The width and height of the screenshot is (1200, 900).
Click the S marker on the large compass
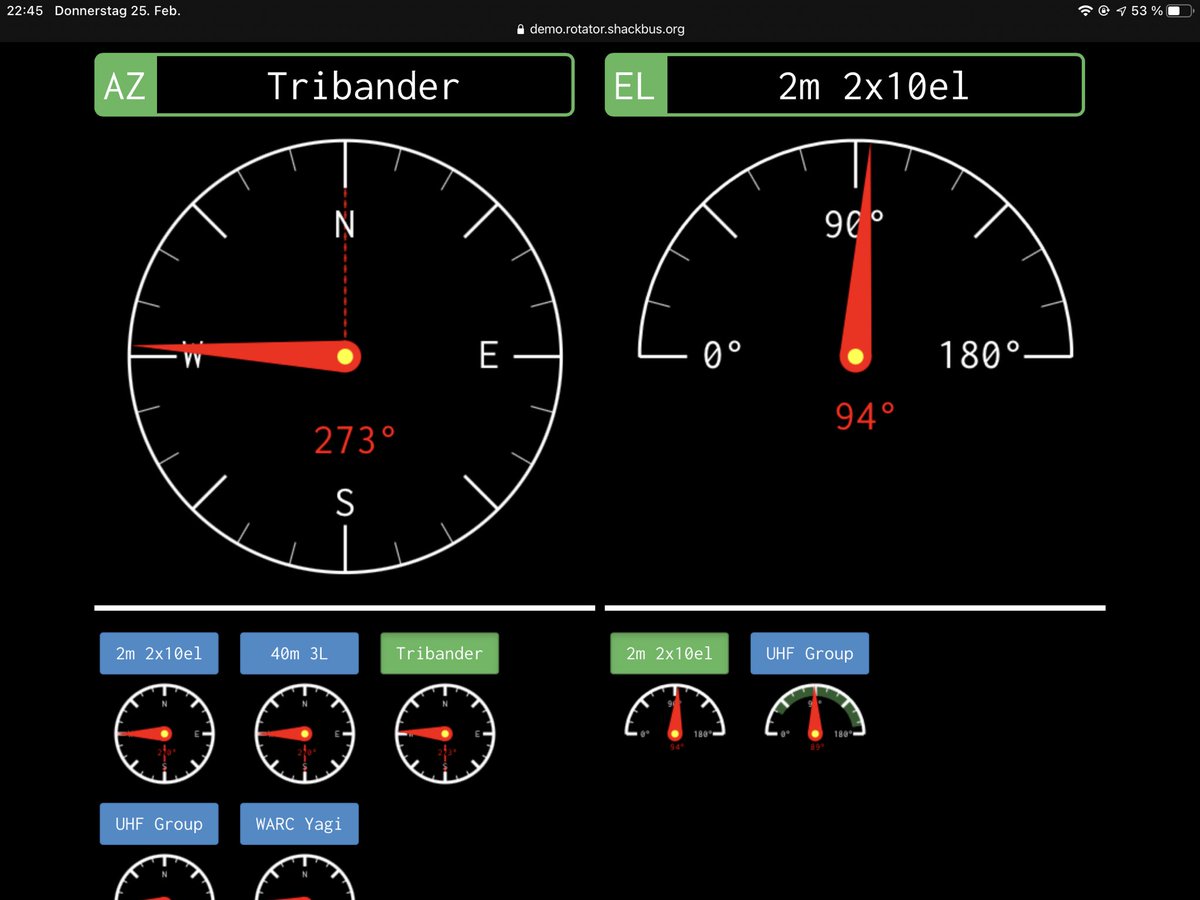(x=344, y=503)
